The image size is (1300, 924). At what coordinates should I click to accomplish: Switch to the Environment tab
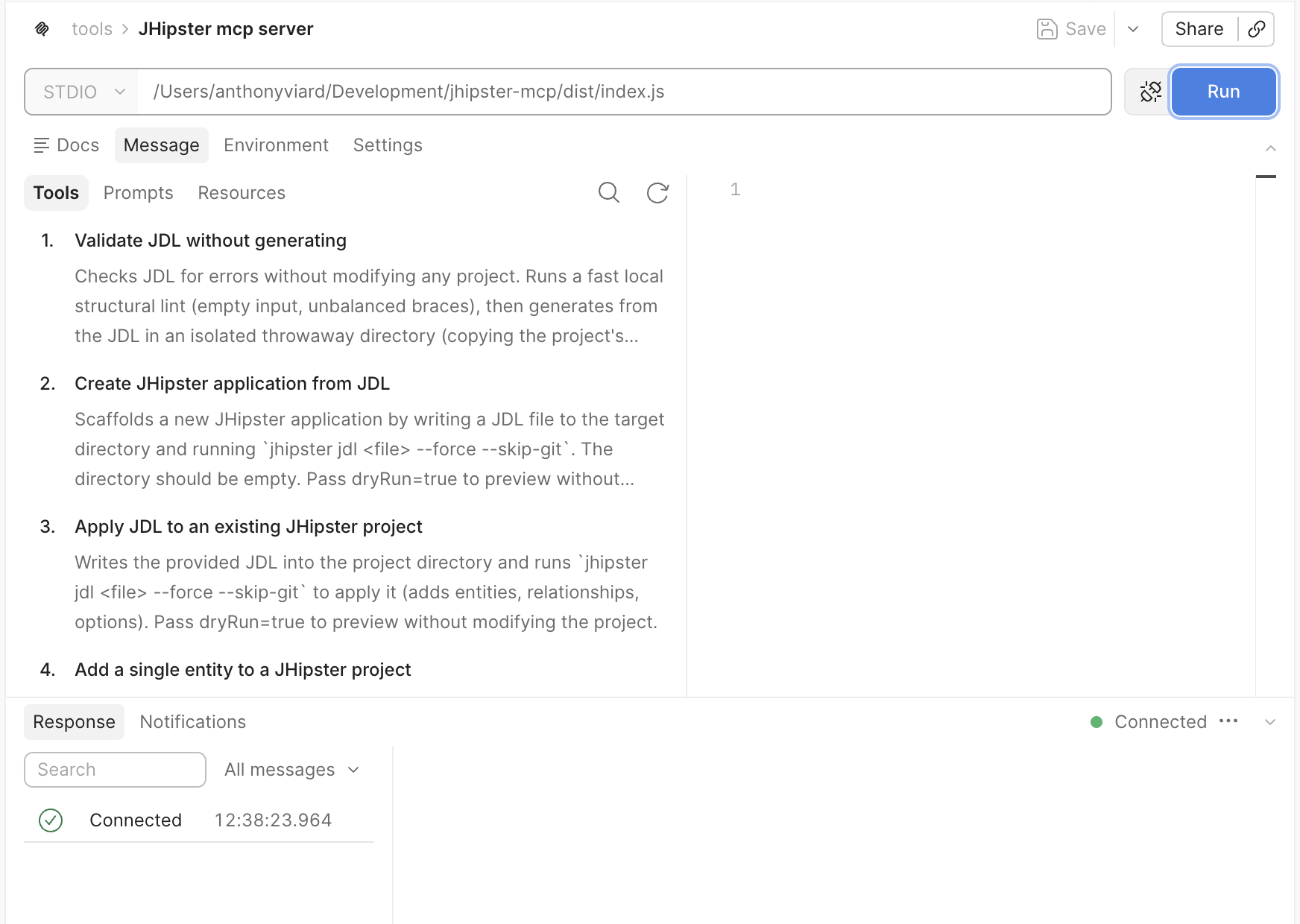(x=276, y=145)
